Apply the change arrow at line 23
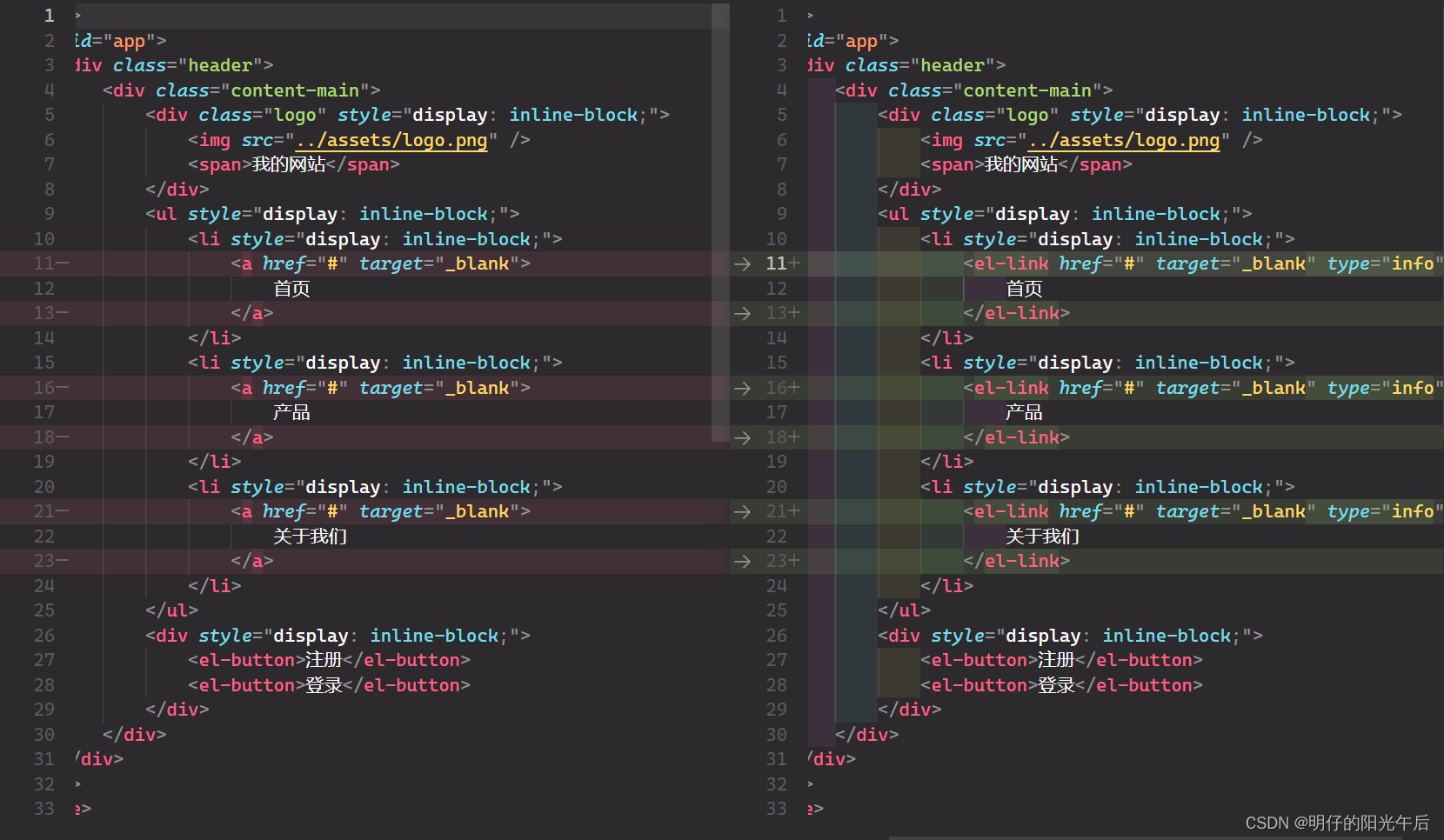 [x=742, y=561]
